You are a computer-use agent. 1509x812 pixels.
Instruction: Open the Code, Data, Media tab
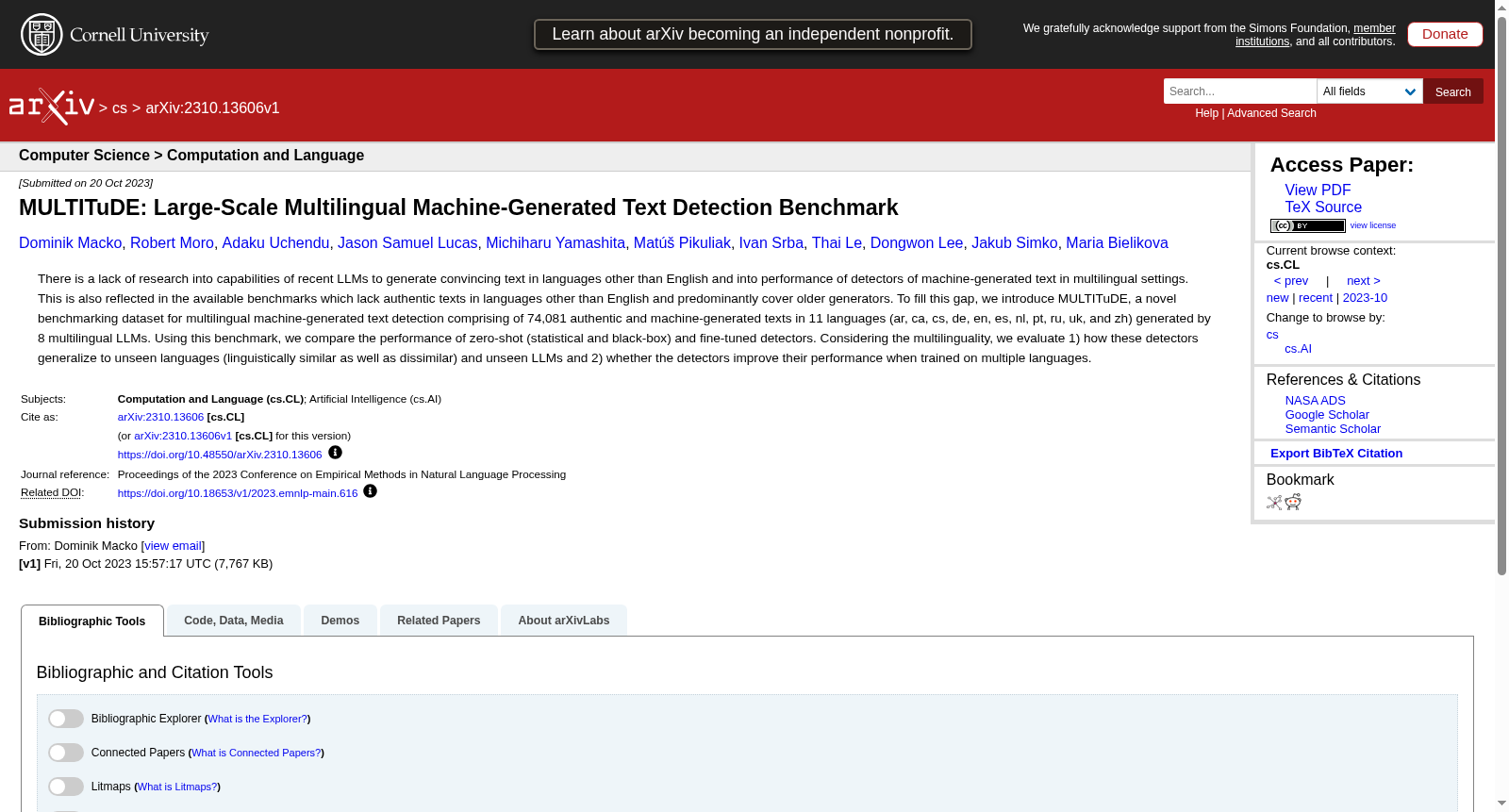234,620
